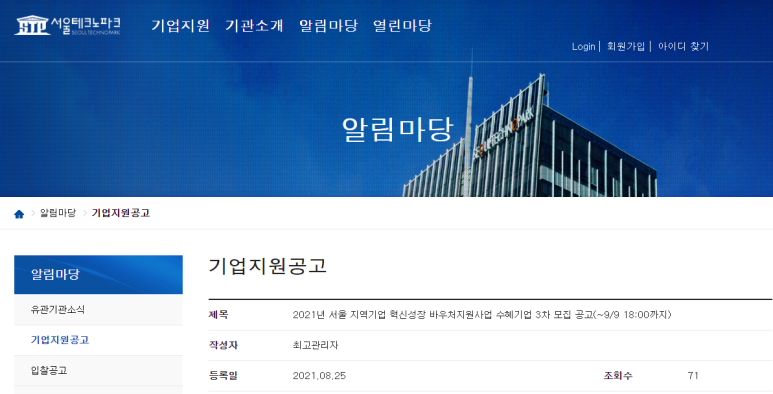Click the Login link

pos(584,46)
